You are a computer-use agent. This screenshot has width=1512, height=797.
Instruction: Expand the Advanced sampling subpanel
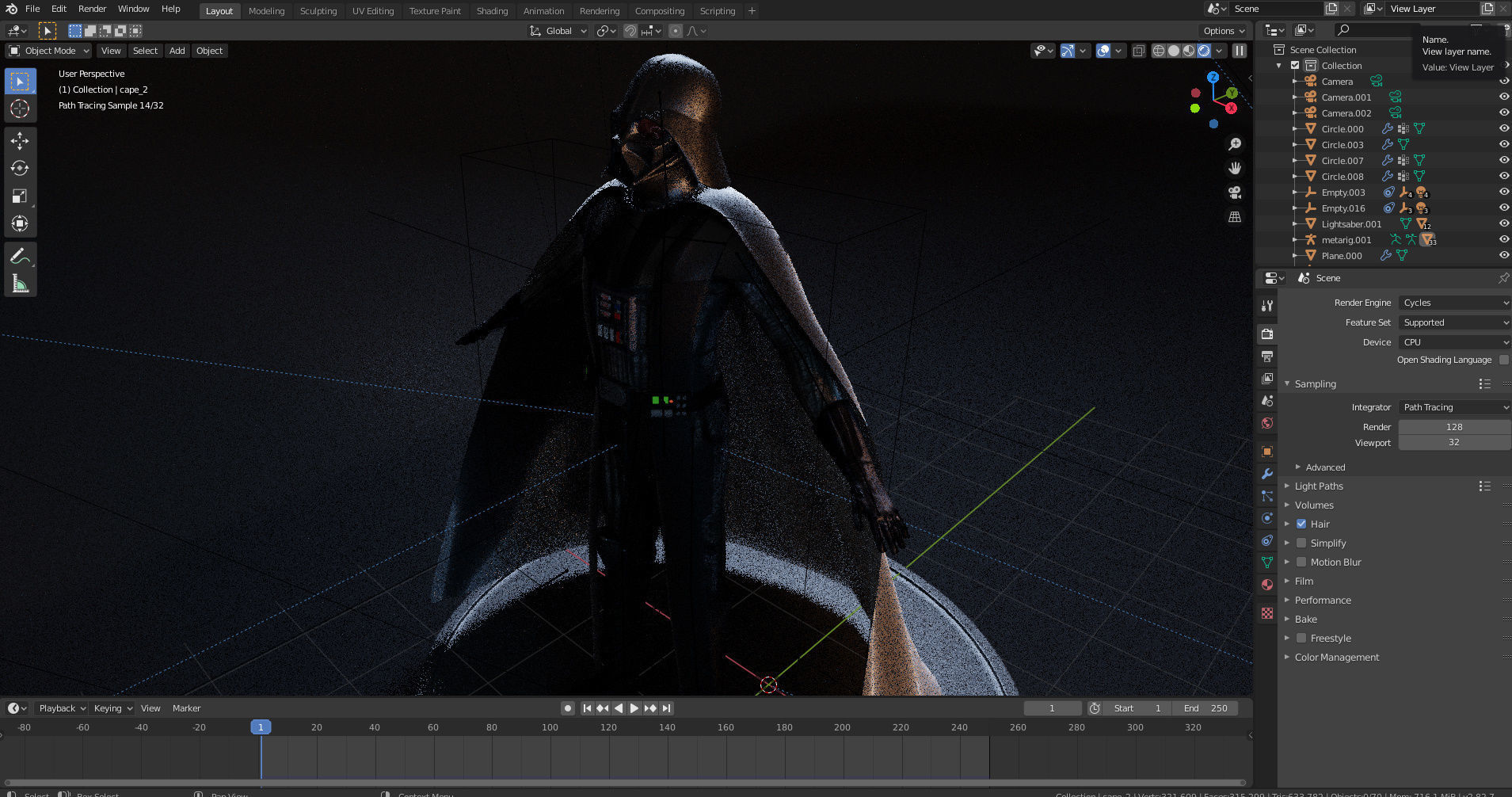(1325, 467)
